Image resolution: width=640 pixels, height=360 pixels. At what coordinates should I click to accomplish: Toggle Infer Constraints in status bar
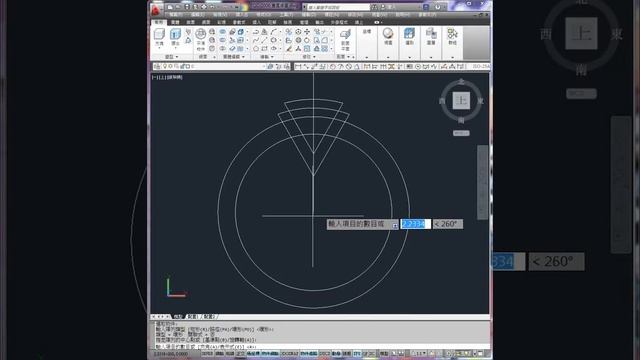(x=207, y=353)
